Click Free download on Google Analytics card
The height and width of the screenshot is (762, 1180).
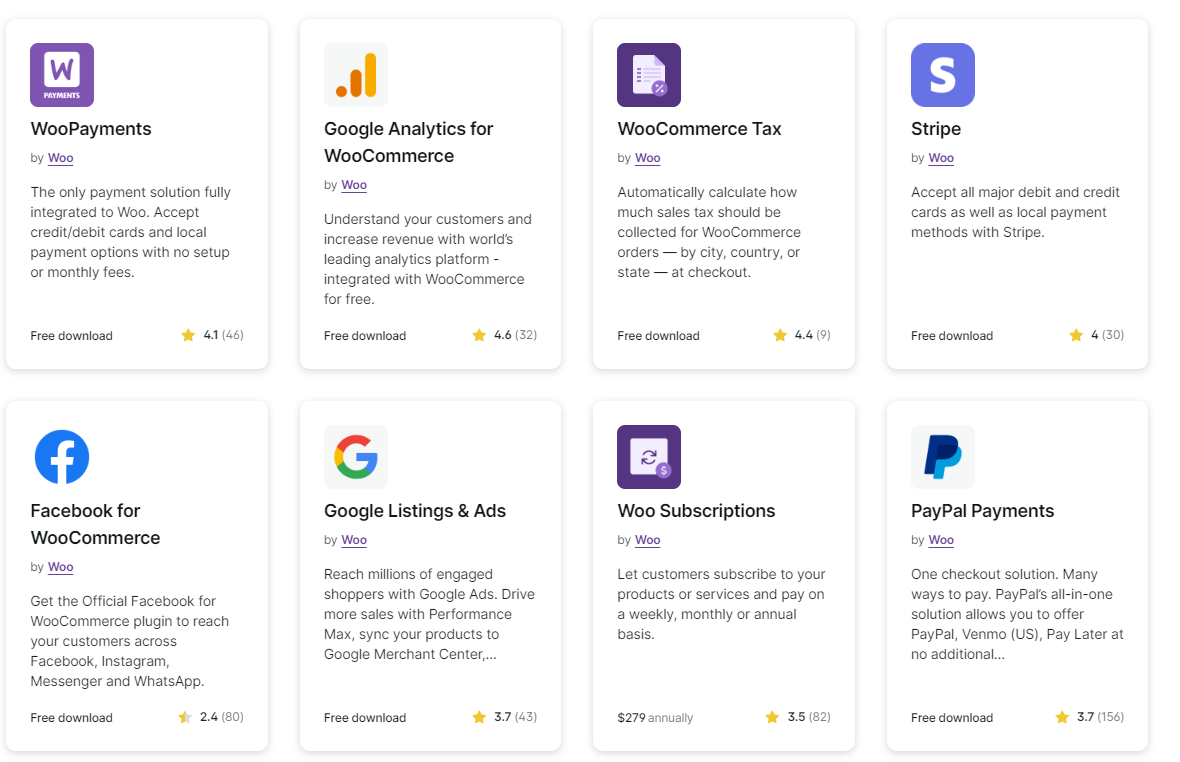pyautogui.click(x=365, y=335)
